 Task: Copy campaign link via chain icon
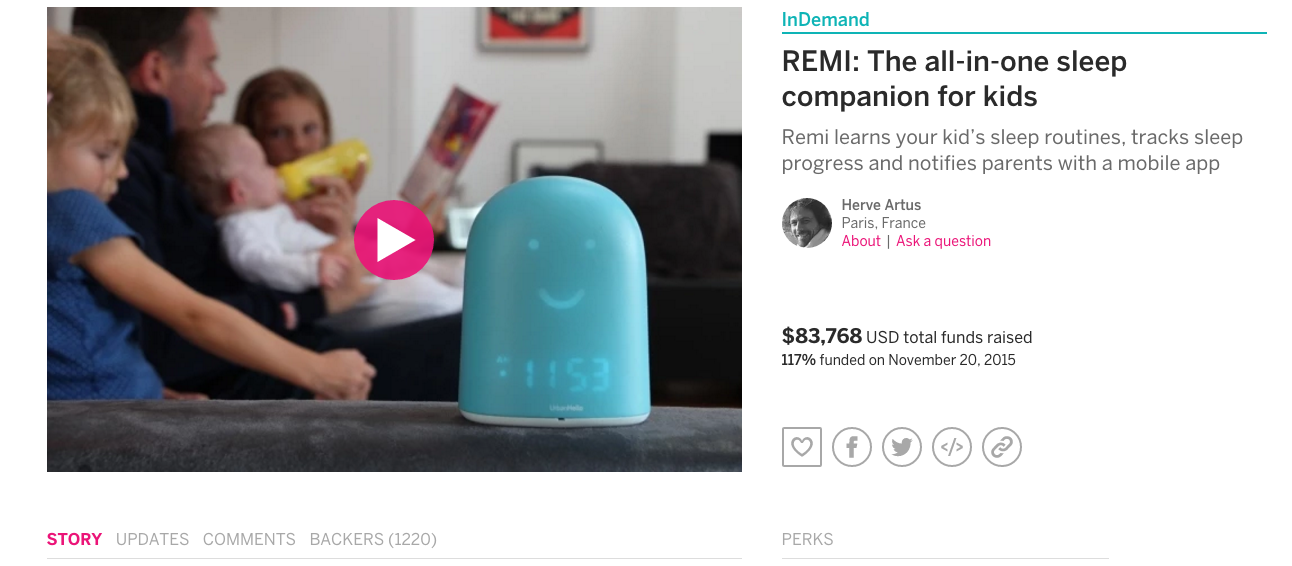1002,447
